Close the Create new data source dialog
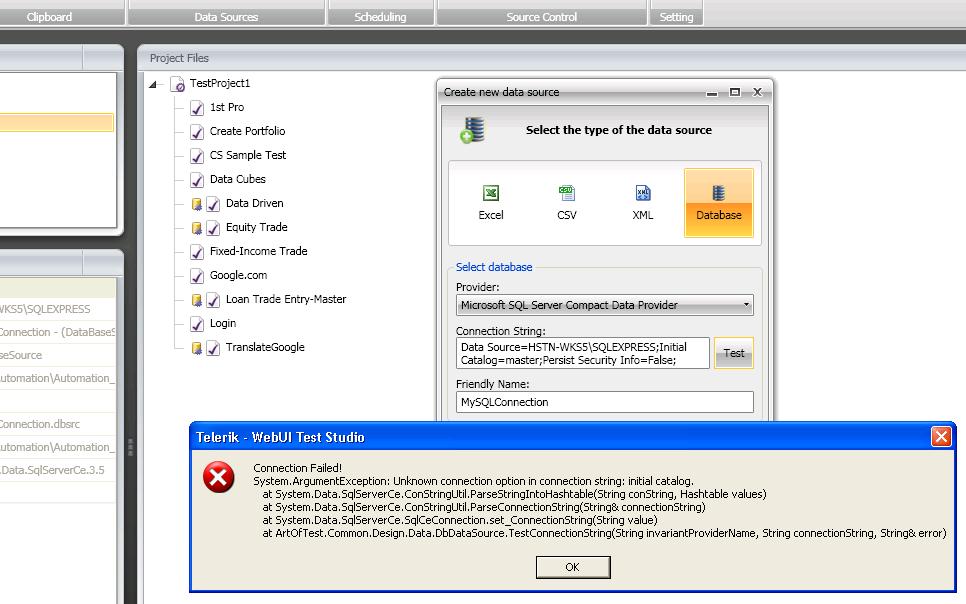 (x=757, y=92)
